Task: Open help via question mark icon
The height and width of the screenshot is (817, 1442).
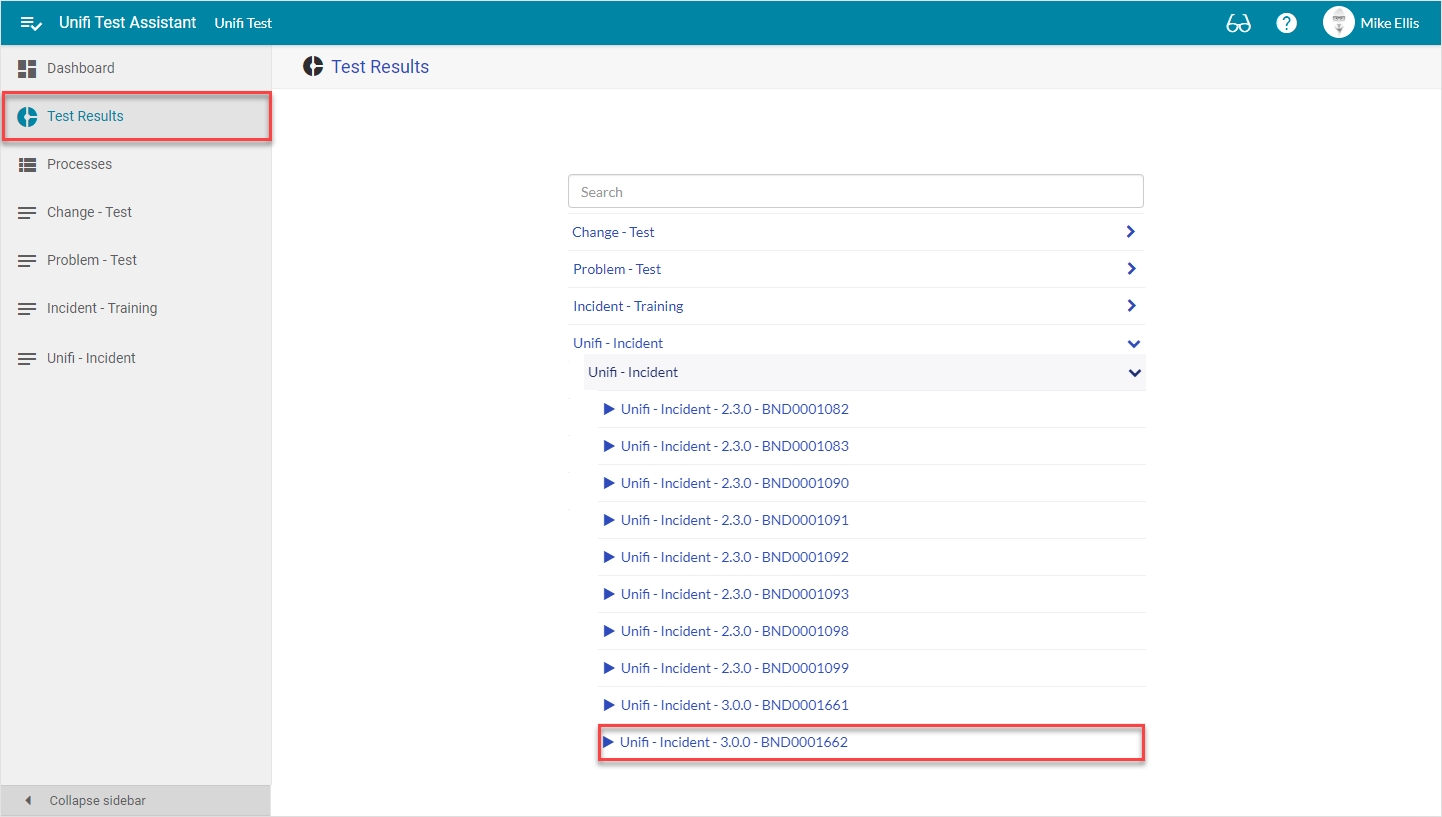Action: tap(1286, 23)
